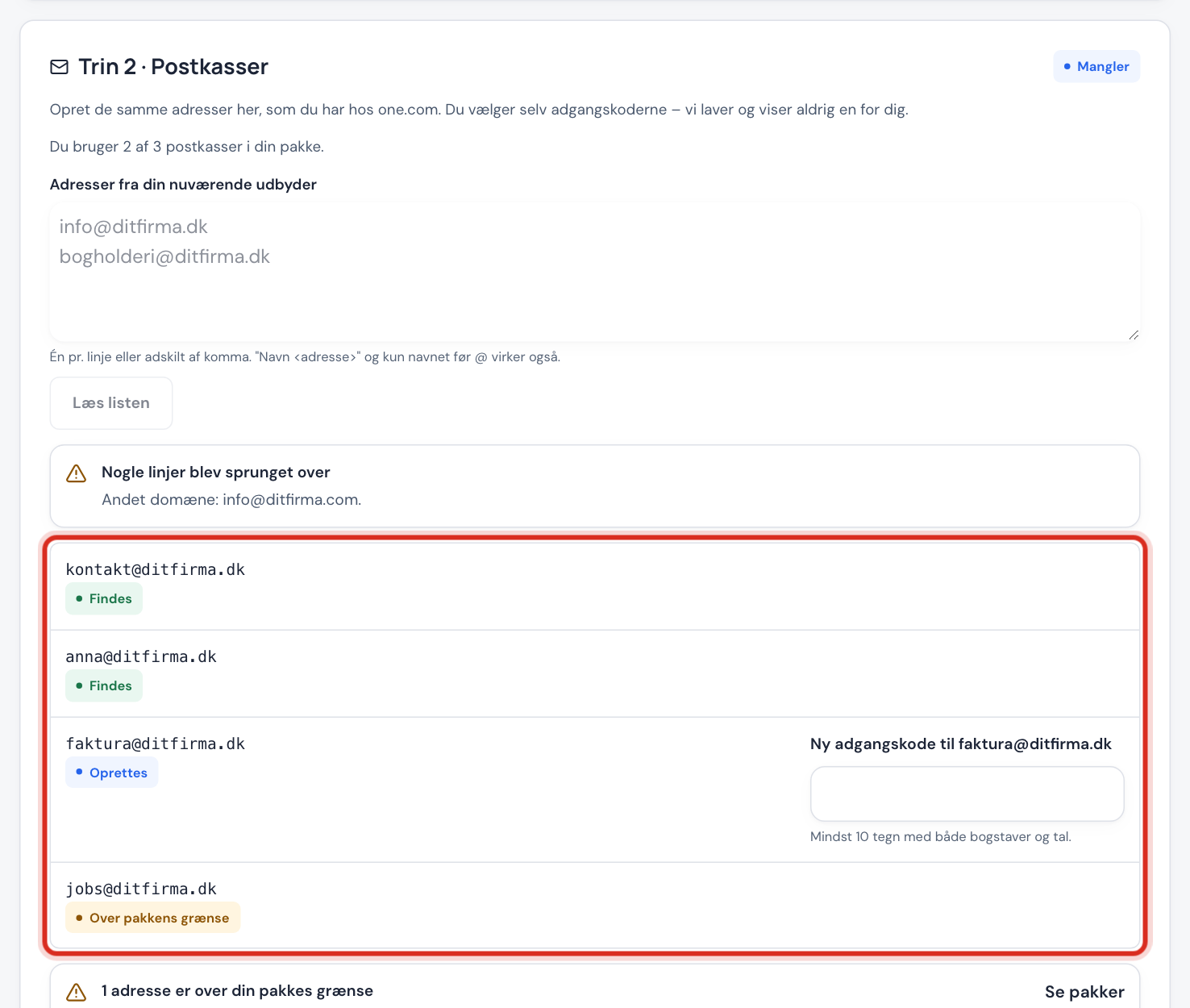Click the Trin 2 · Postkasser heading
Image resolution: width=1190 pixels, height=1008 pixels.
(173, 66)
